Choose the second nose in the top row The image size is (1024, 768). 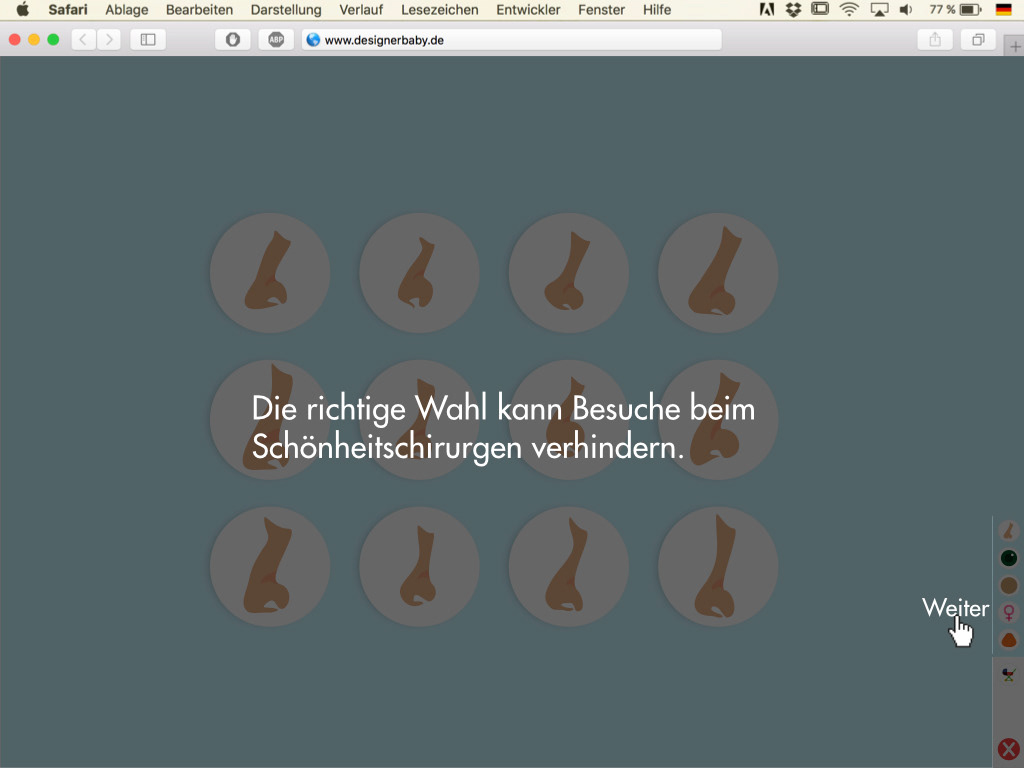[419, 273]
